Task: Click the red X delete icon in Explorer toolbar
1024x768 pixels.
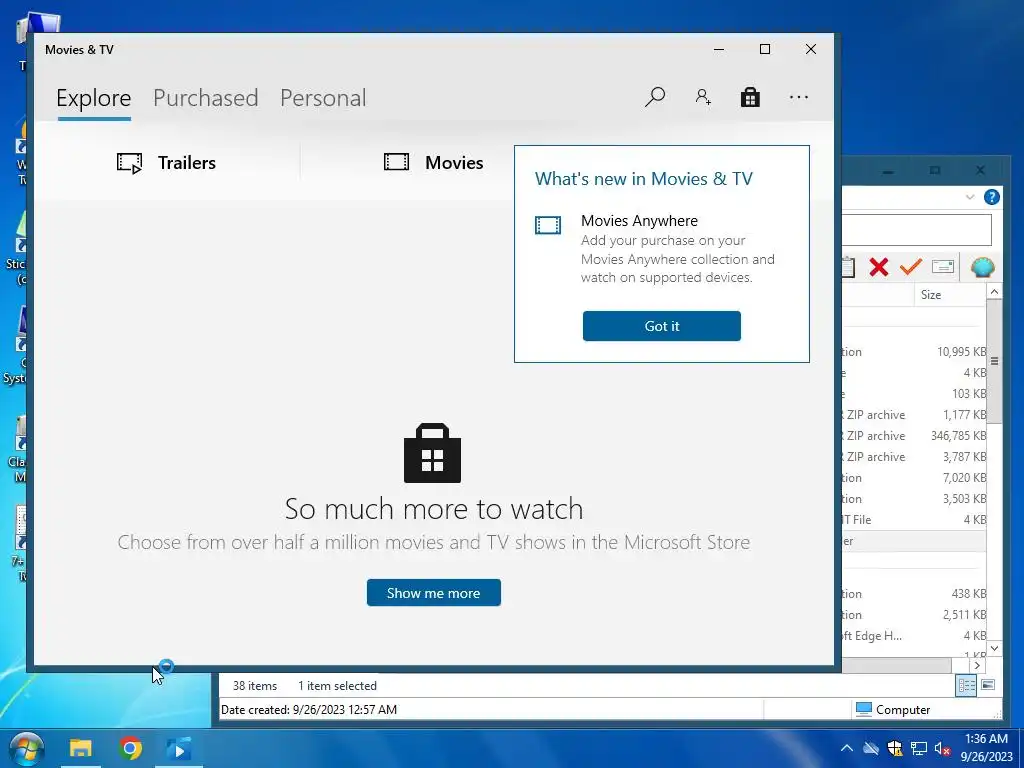Action: coord(879,266)
